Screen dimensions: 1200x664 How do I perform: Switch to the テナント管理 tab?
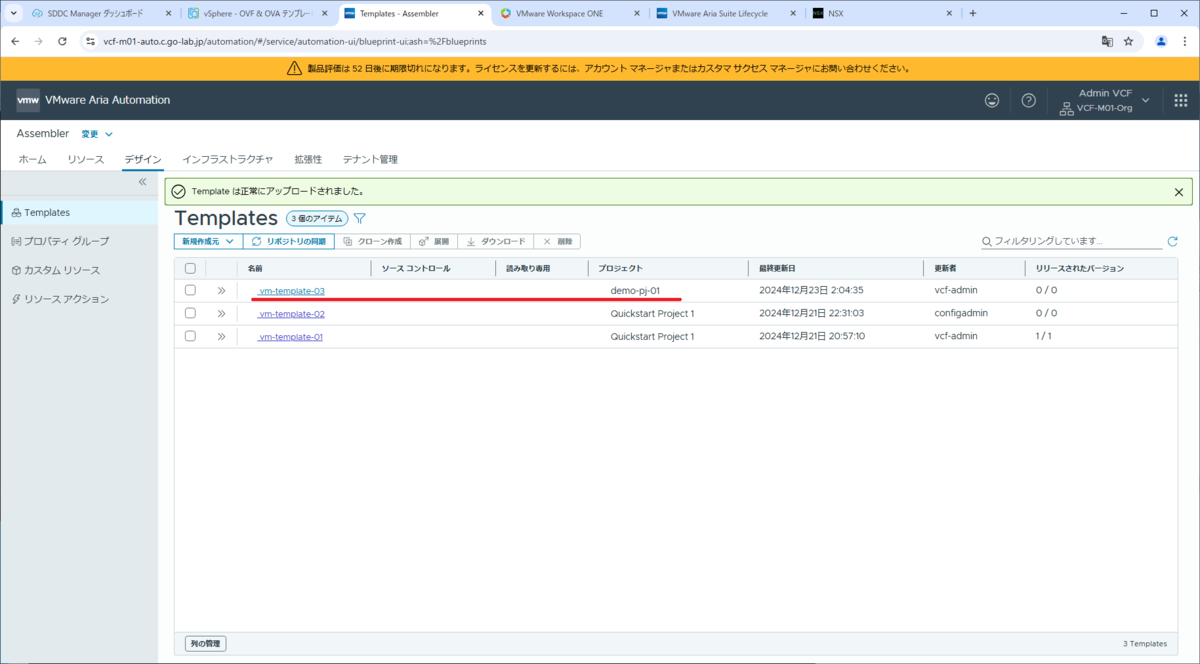370,159
